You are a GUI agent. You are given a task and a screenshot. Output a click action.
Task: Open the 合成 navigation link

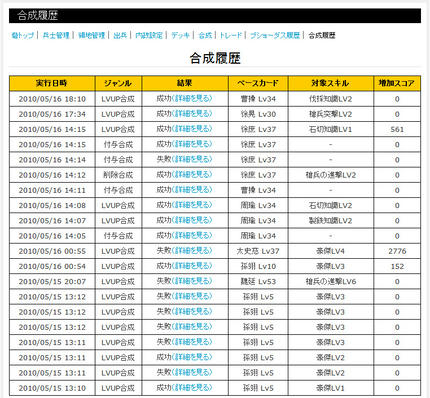(x=205, y=35)
